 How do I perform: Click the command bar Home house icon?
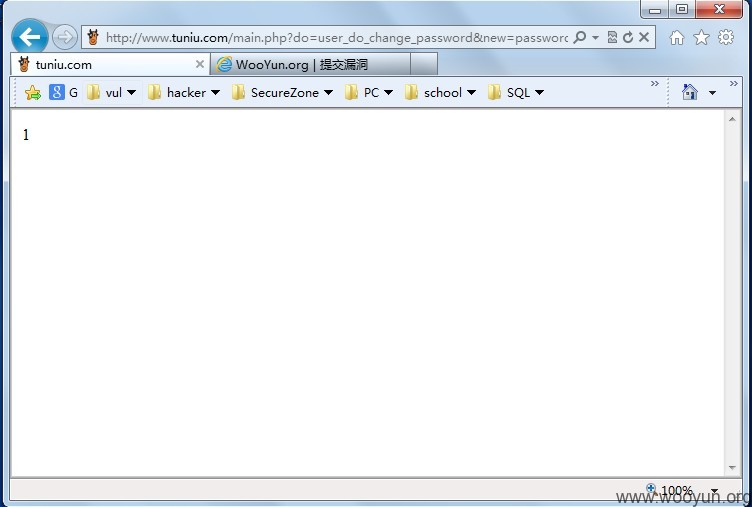pyautogui.click(x=690, y=92)
